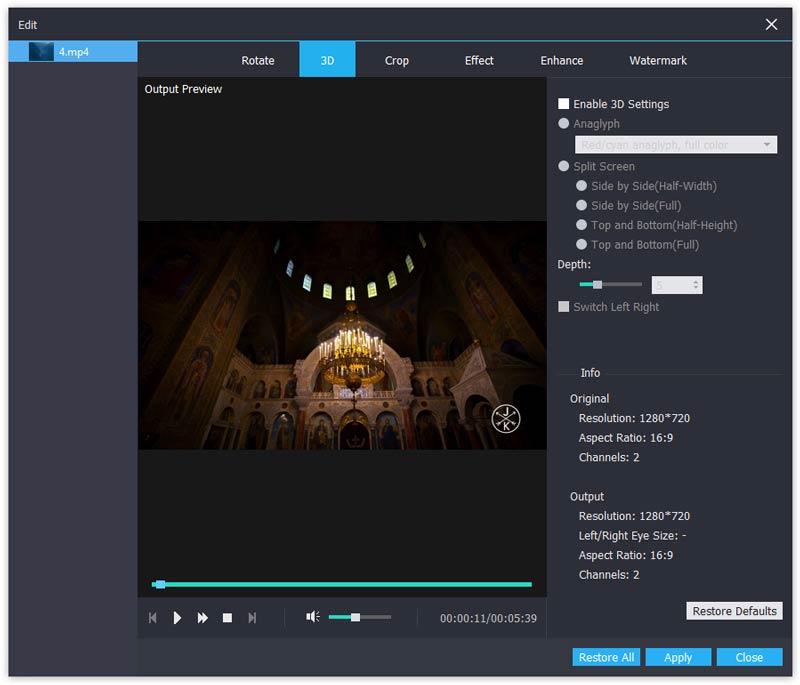This screenshot has height=685, width=800.
Task: Select the Anaglyph radio option
Action: (x=564, y=124)
